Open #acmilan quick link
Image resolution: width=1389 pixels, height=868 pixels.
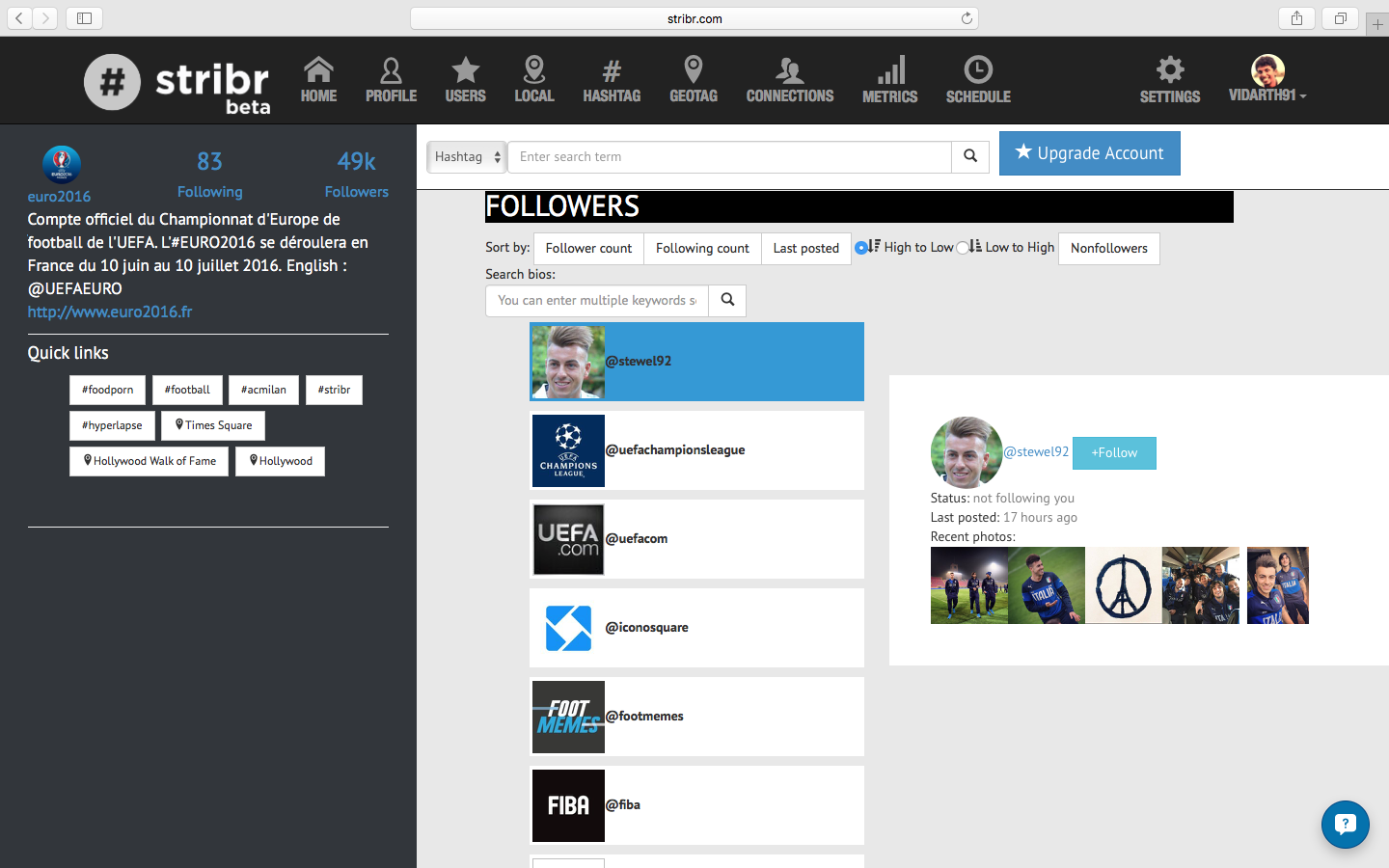[x=263, y=390]
